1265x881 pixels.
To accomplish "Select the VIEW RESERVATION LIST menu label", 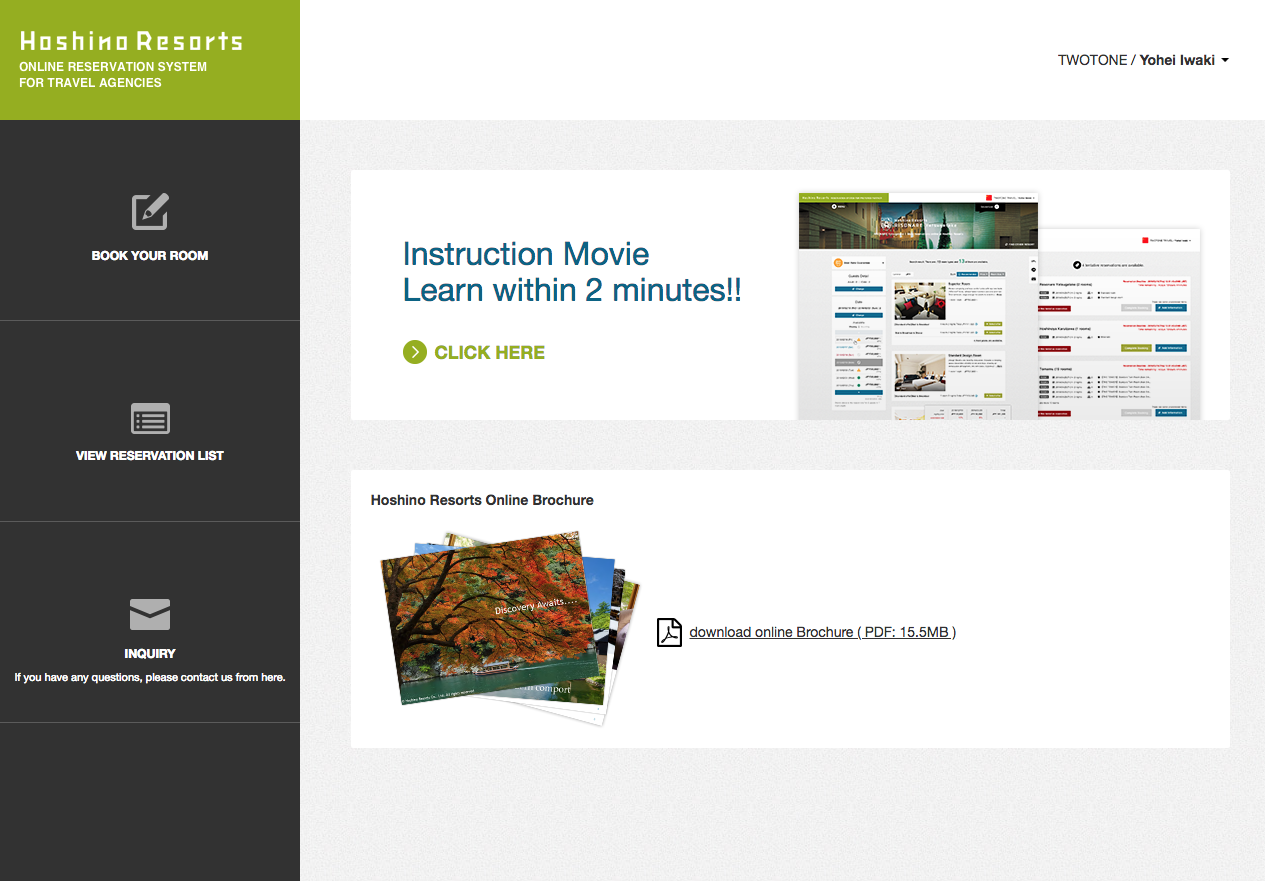I will tap(150, 456).
